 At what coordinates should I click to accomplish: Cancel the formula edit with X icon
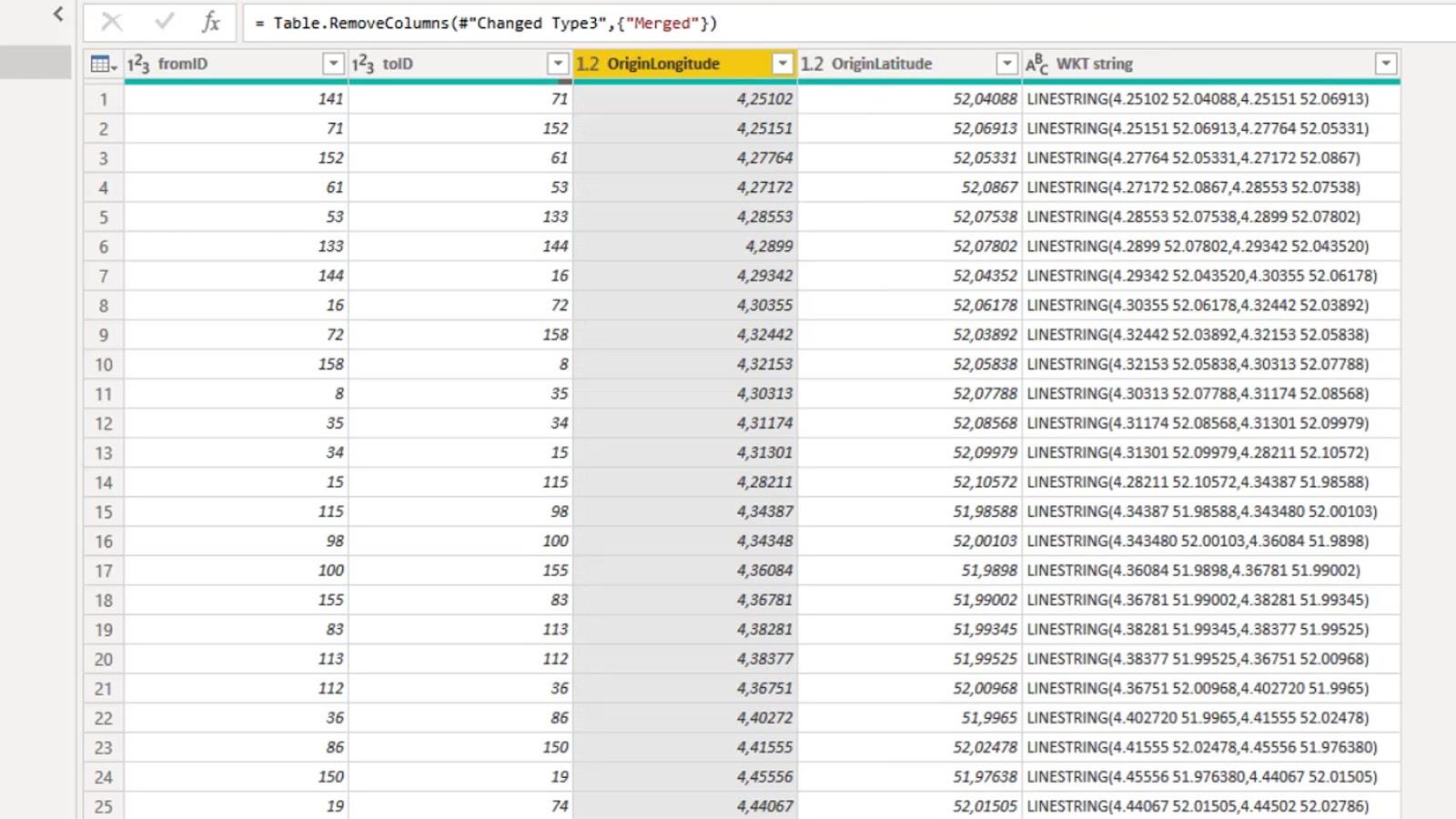pyautogui.click(x=112, y=22)
